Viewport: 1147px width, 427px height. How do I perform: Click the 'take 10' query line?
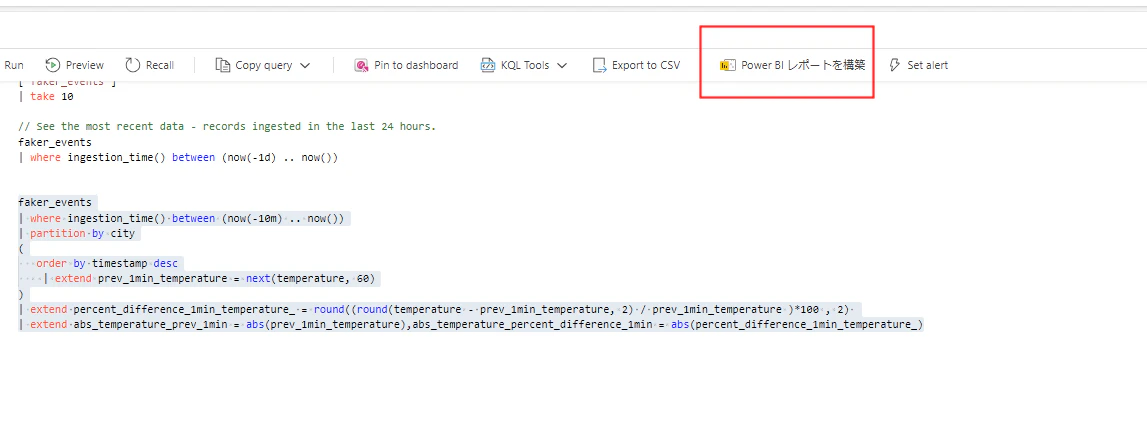[x=46, y=97]
